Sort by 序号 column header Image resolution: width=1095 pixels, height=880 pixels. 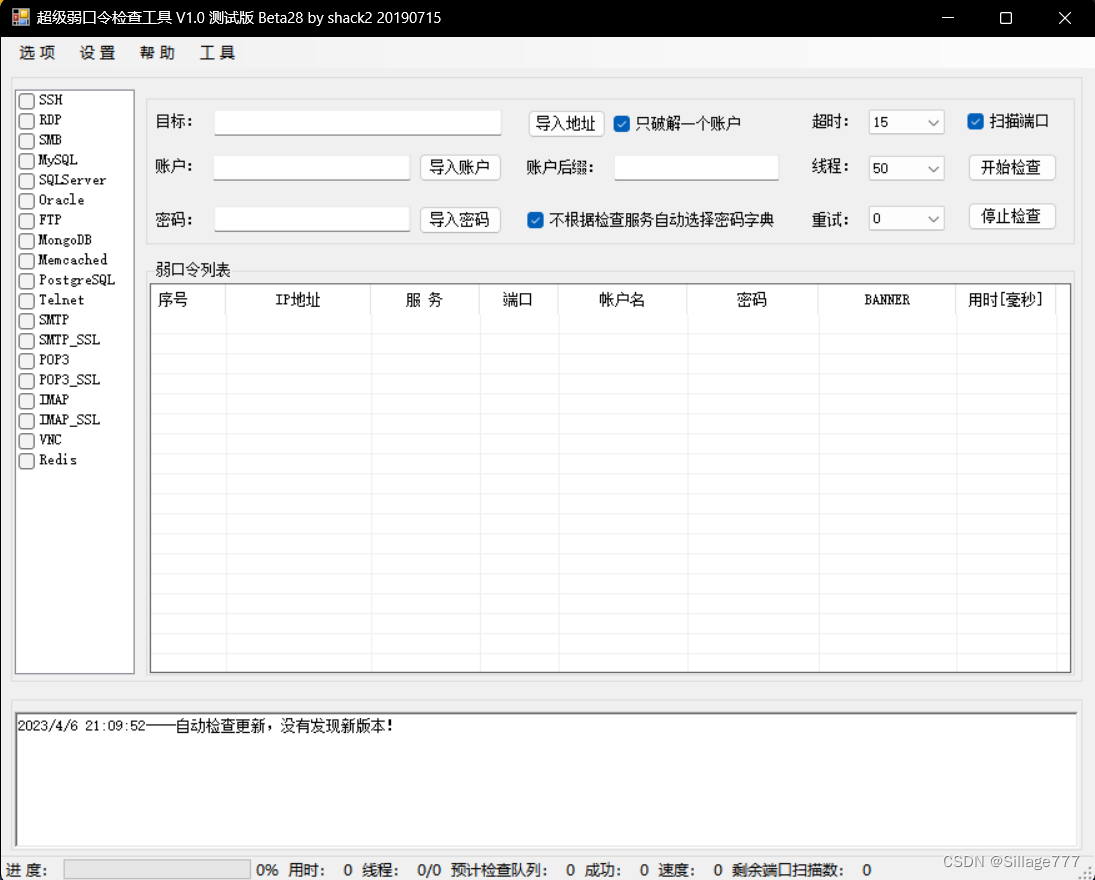click(x=188, y=300)
